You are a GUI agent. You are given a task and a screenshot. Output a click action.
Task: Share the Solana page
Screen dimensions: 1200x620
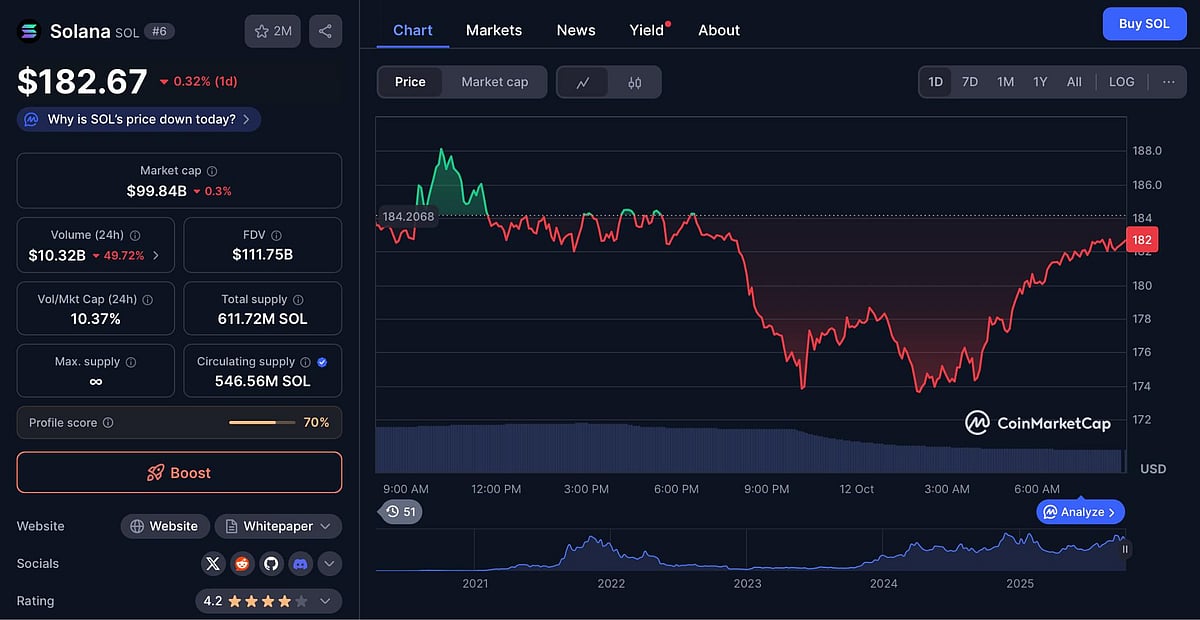tap(325, 31)
